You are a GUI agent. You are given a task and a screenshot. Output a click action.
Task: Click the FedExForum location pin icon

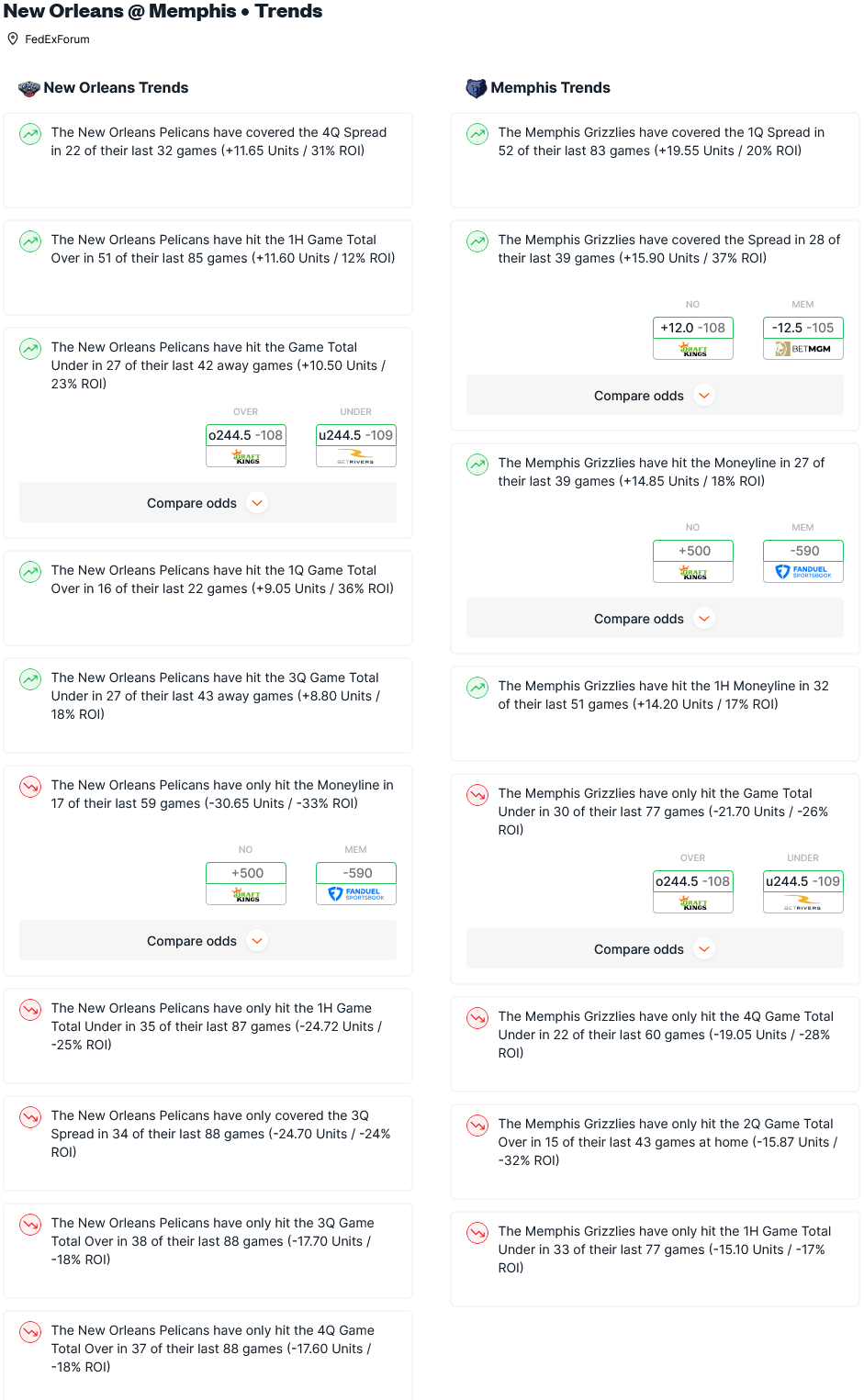pos(13,39)
